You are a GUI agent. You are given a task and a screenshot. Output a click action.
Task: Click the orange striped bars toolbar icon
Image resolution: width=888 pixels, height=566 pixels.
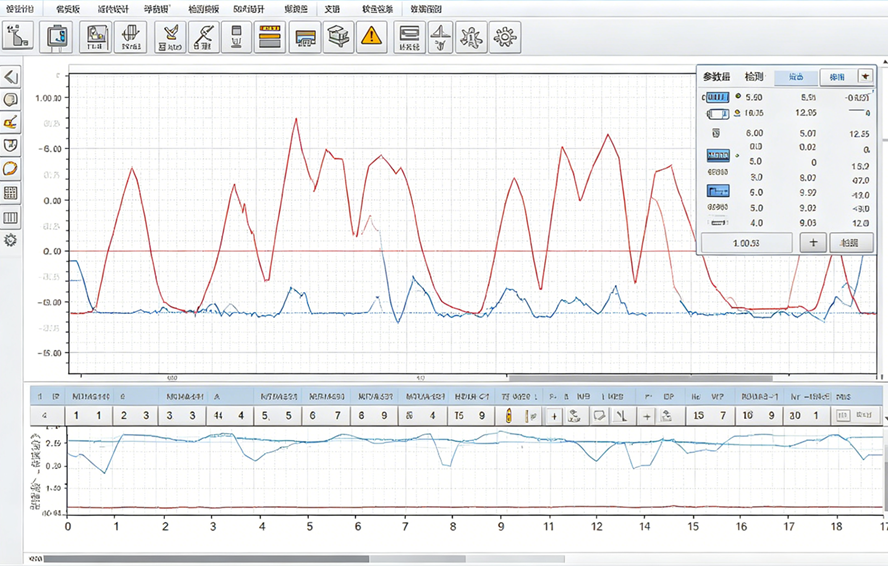(x=268, y=37)
